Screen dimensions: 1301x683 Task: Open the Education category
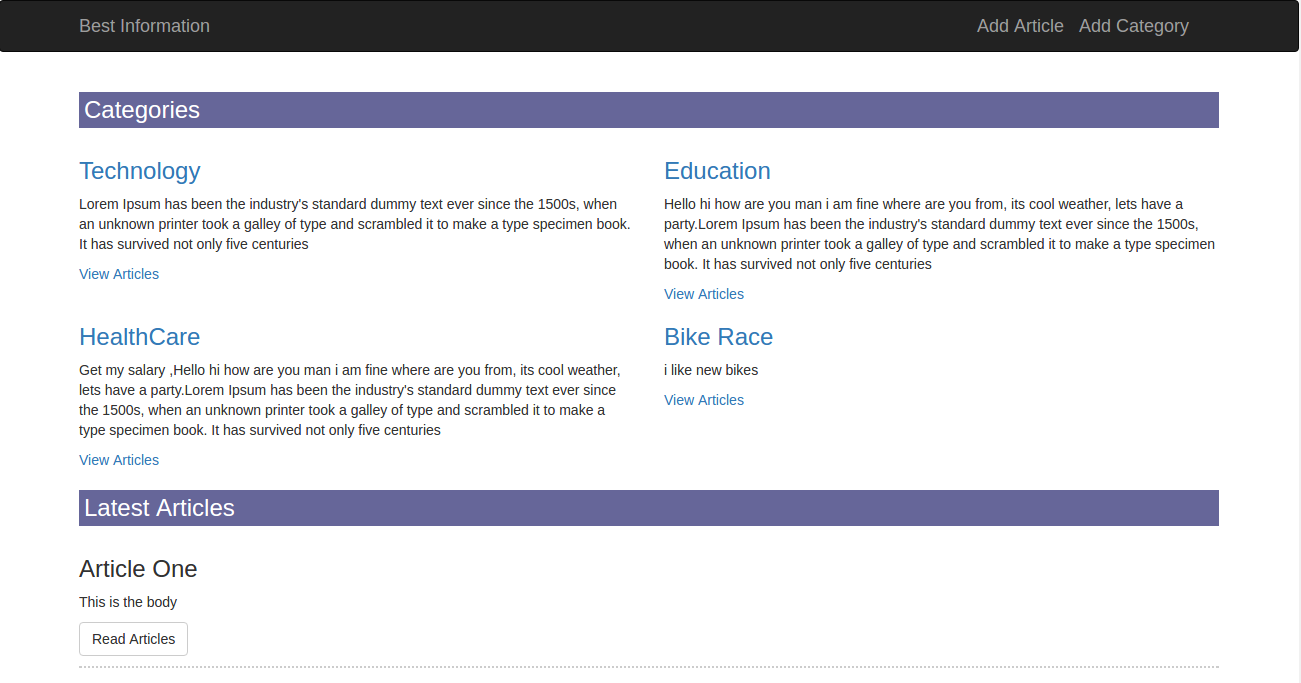[x=717, y=171]
